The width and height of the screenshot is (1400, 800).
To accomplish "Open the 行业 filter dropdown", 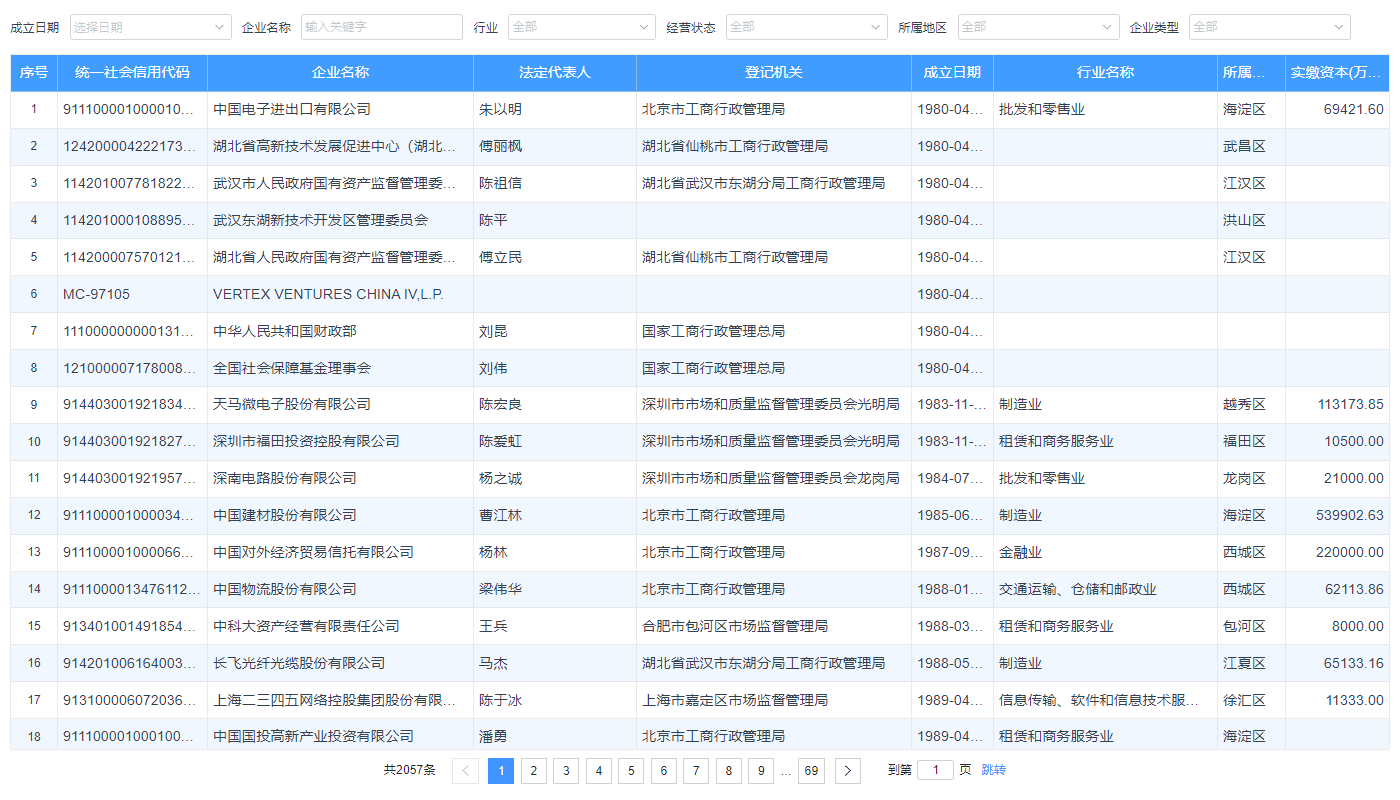I will coord(581,27).
